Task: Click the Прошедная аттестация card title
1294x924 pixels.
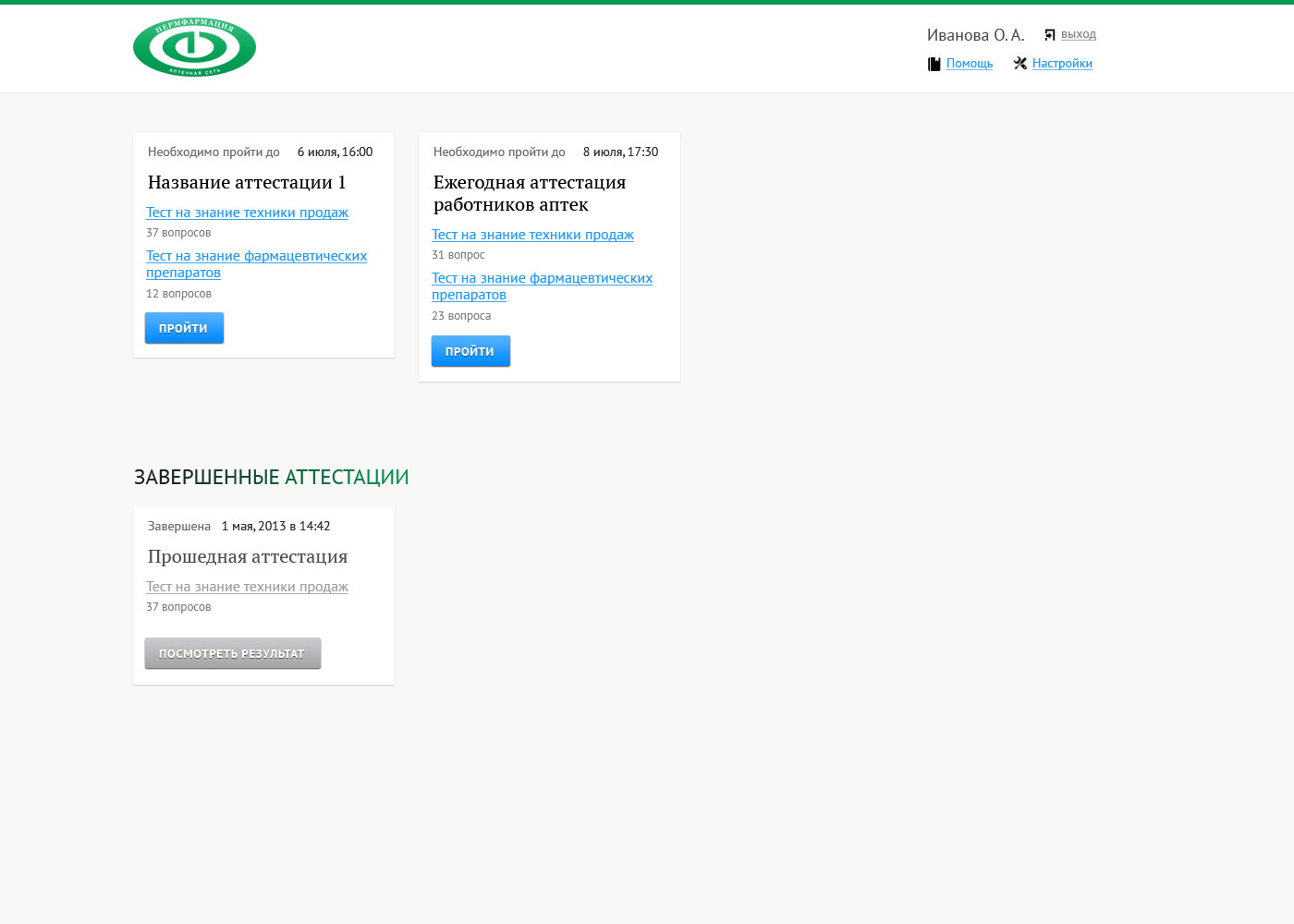Action: (x=247, y=556)
